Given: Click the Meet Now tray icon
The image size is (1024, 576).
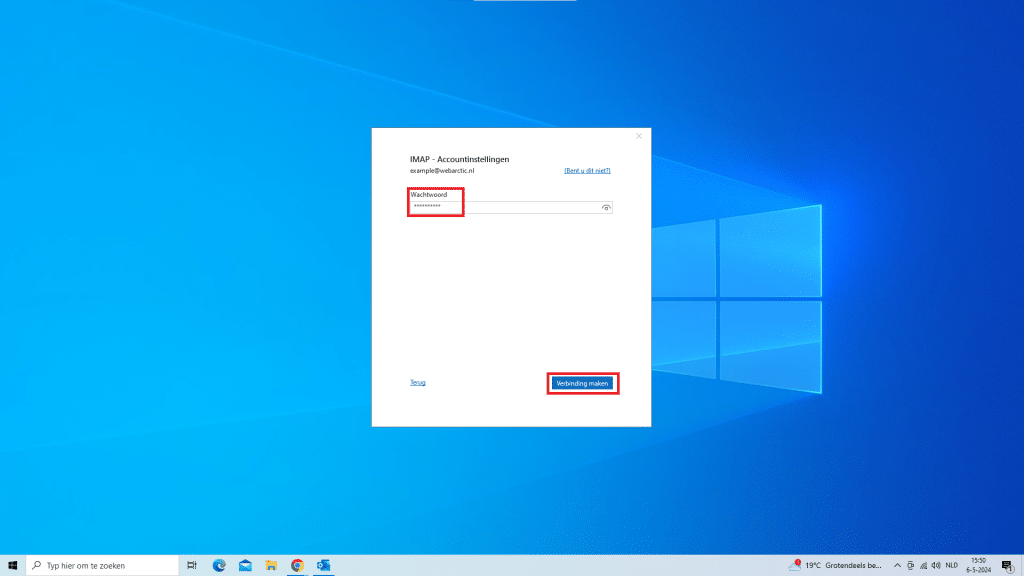Looking at the screenshot, I should [910, 566].
